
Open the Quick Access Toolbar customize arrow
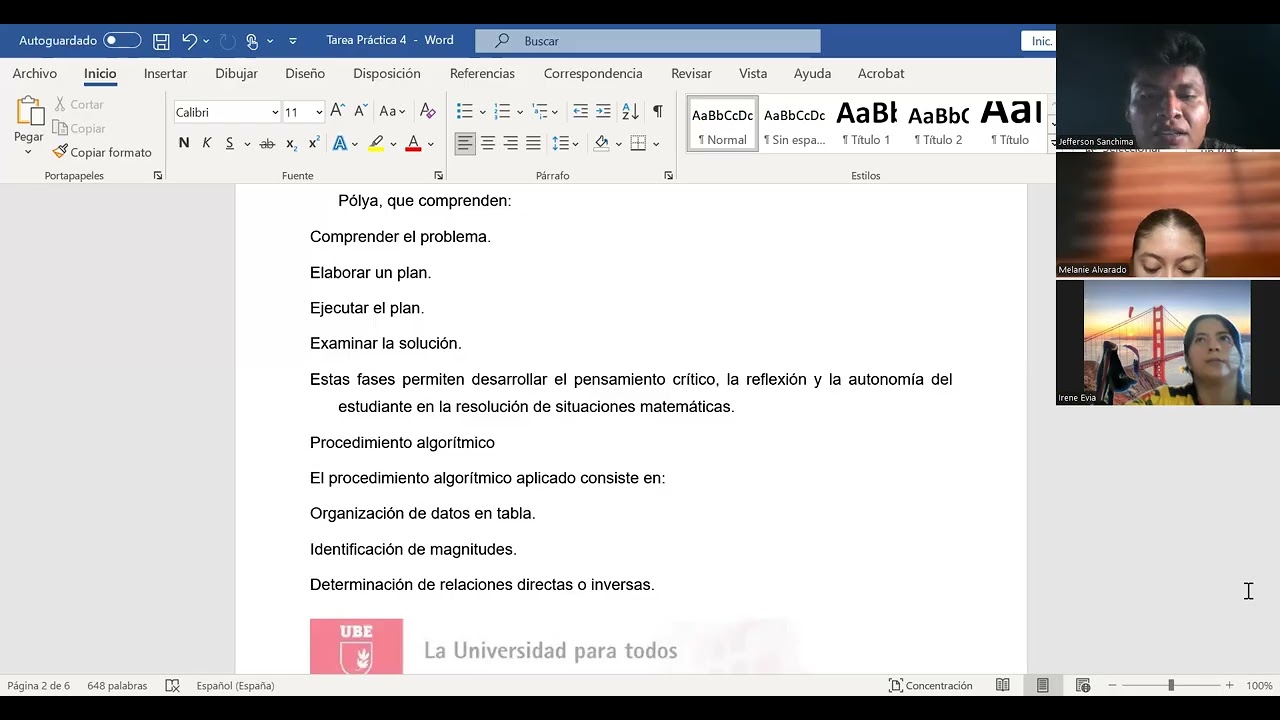293,41
